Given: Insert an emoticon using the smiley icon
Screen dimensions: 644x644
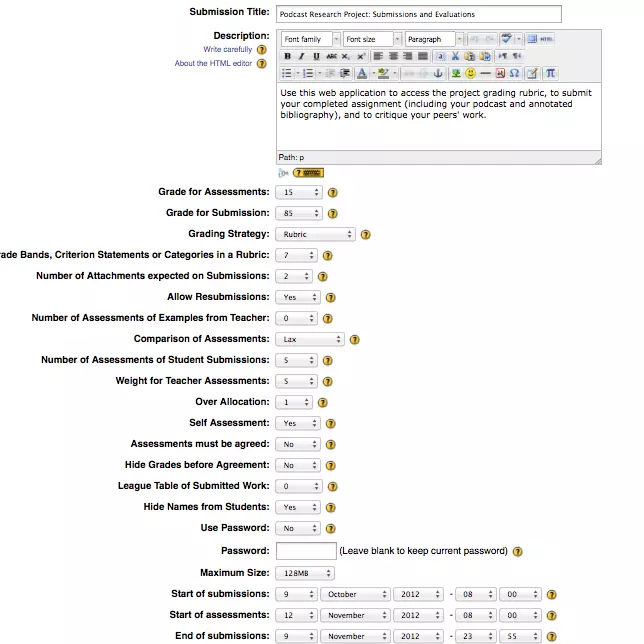Looking at the screenshot, I should pos(470,73).
